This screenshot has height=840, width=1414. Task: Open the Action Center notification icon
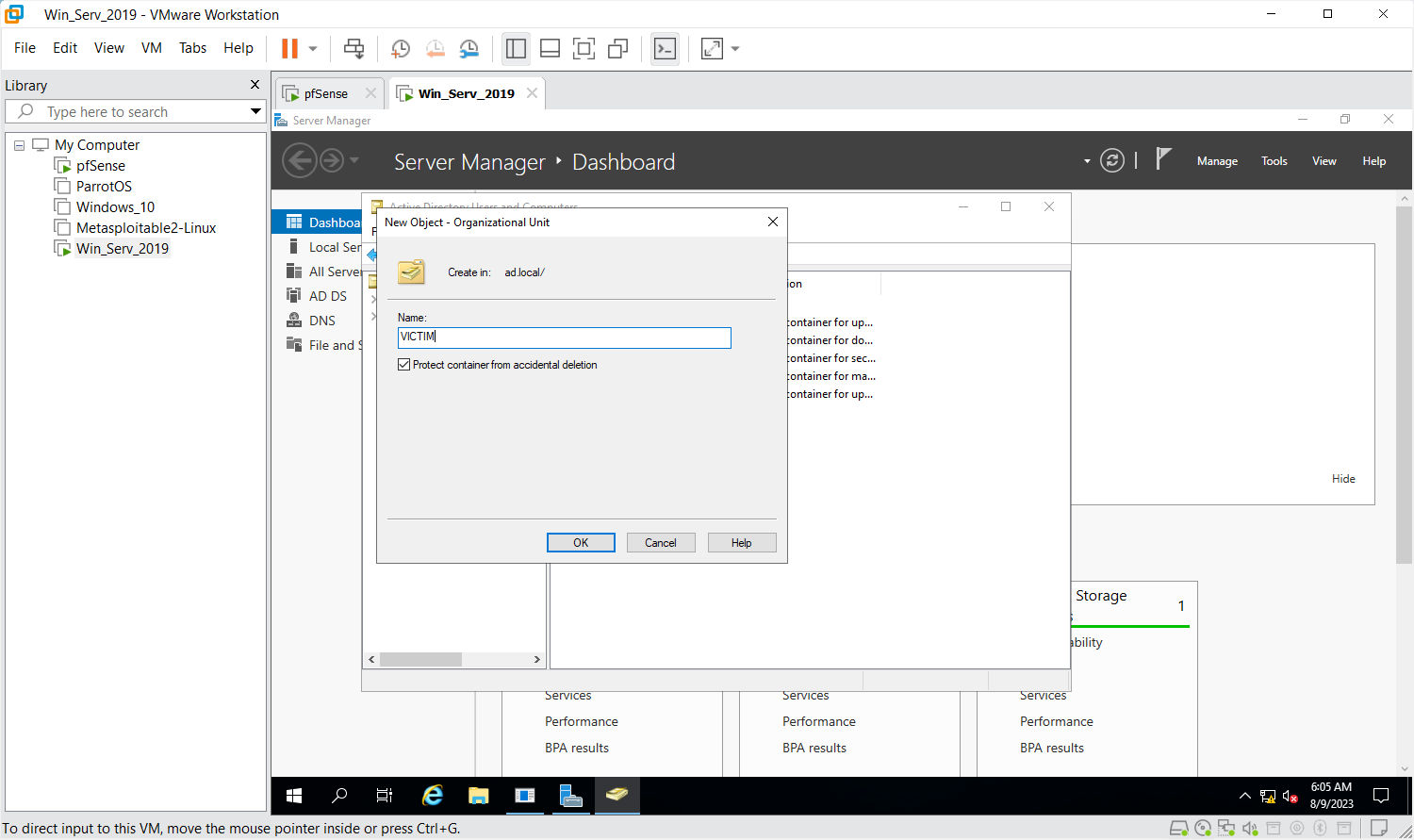point(1381,796)
